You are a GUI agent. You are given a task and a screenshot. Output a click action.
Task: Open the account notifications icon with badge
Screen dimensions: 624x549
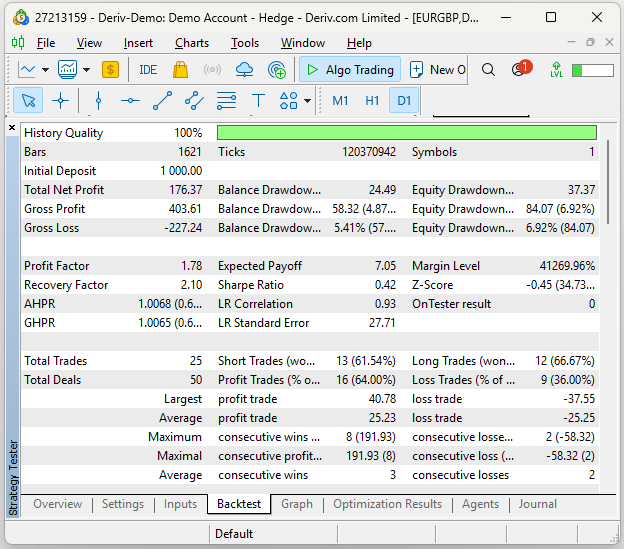(521, 69)
